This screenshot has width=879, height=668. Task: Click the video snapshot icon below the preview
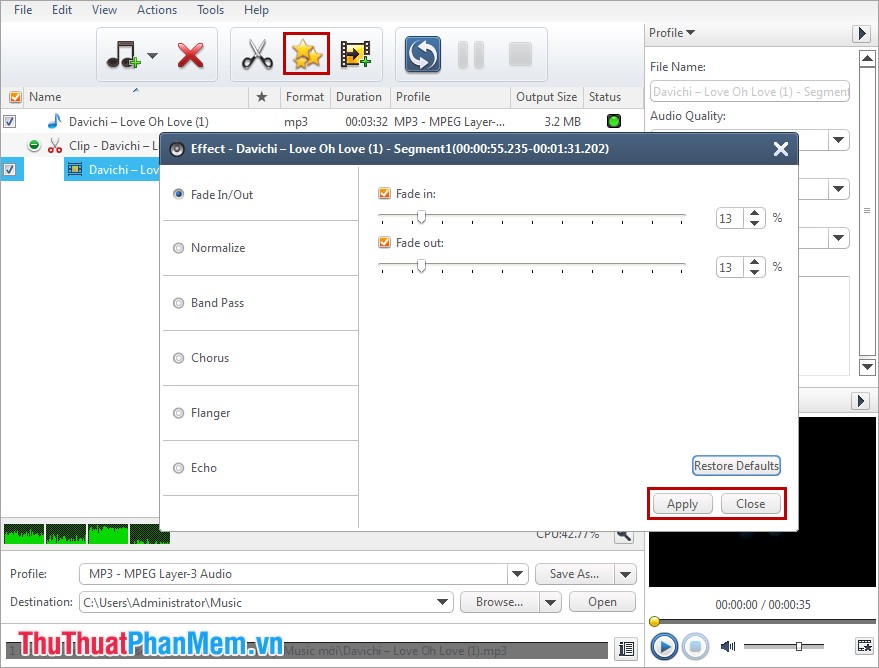click(864, 646)
